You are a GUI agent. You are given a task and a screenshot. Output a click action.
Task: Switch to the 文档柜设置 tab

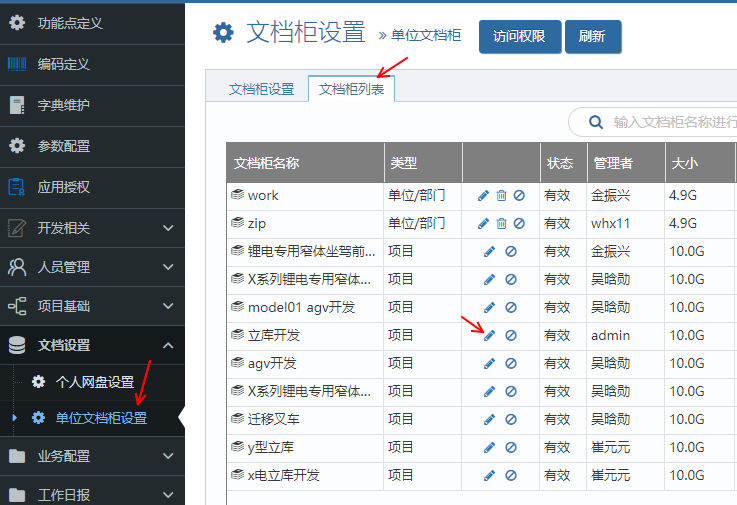pyautogui.click(x=261, y=89)
